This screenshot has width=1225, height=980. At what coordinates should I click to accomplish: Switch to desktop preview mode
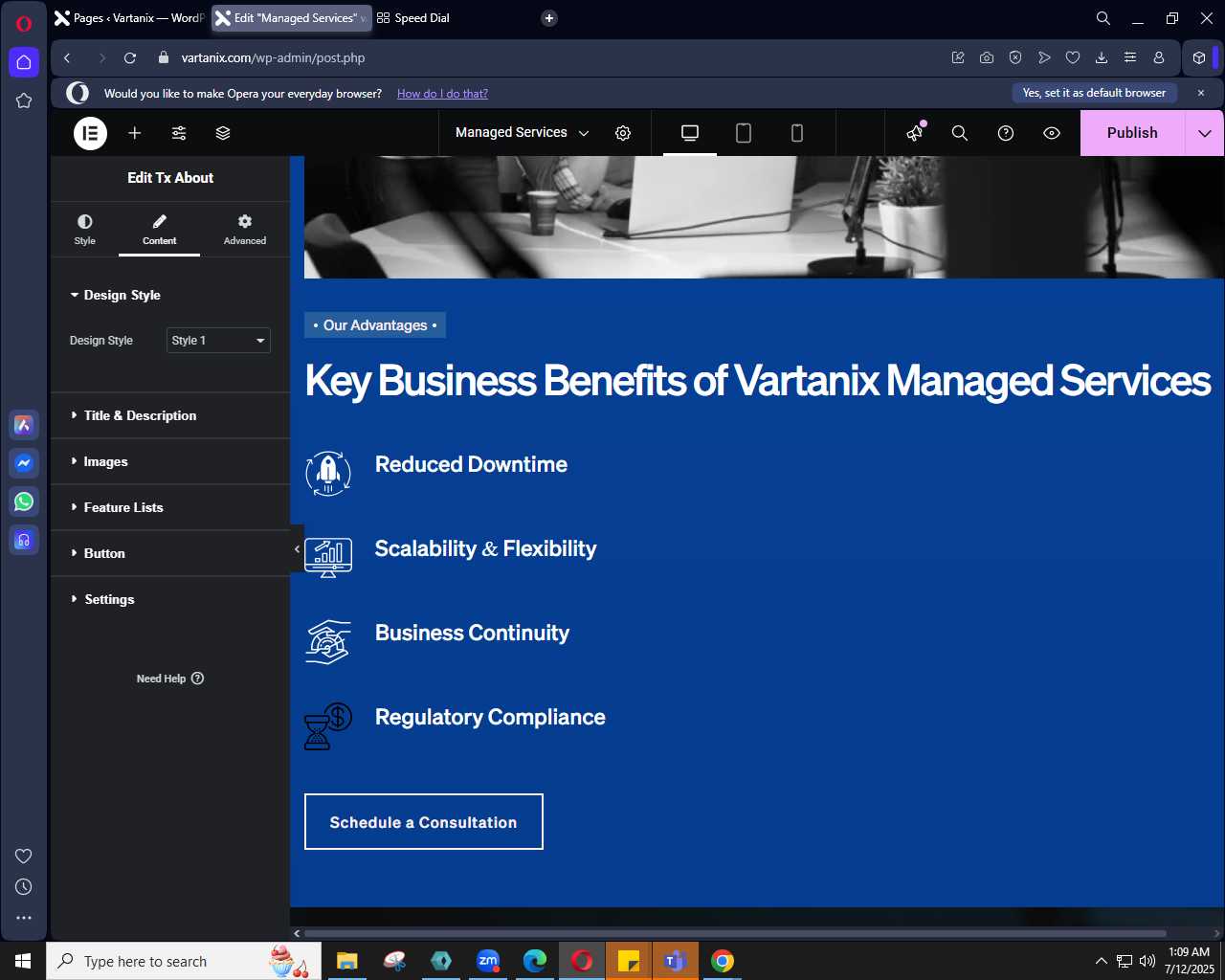[x=690, y=133]
